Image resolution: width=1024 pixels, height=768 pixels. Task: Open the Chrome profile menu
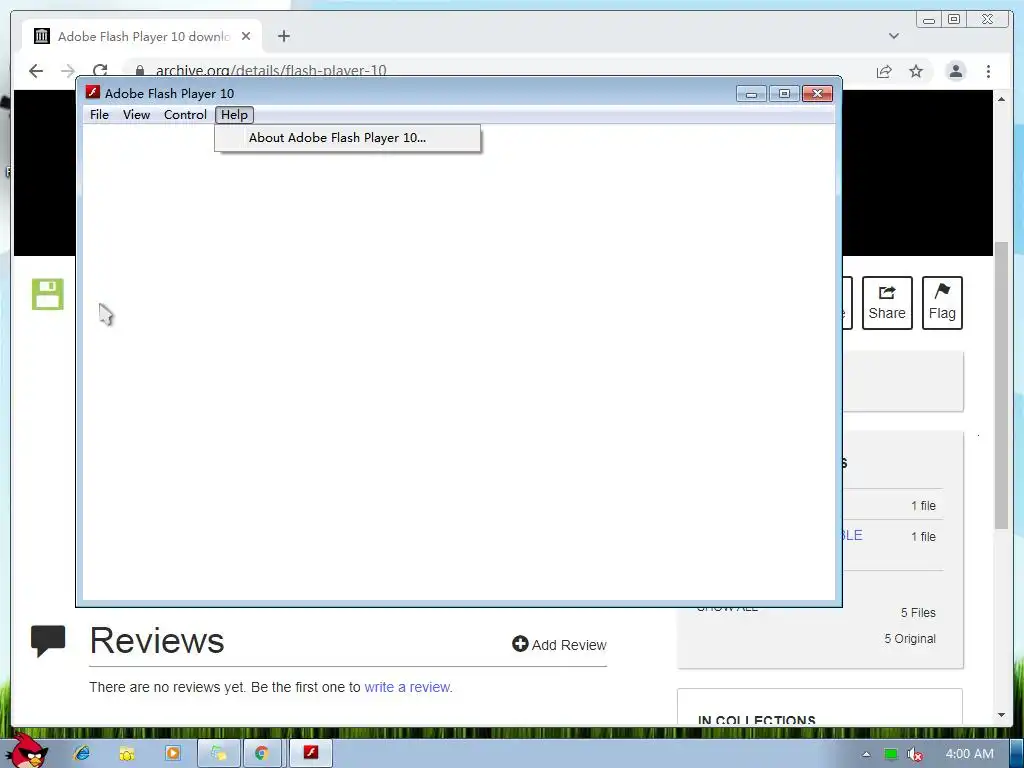click(955, 71)
